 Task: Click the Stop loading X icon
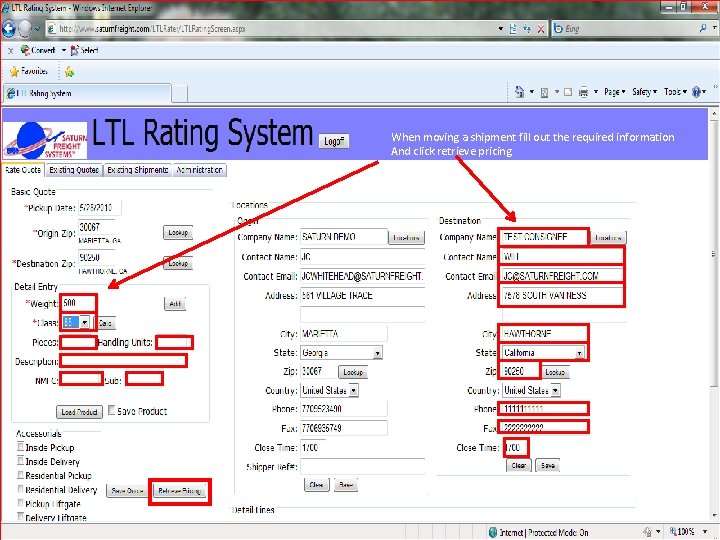[541, 29]
